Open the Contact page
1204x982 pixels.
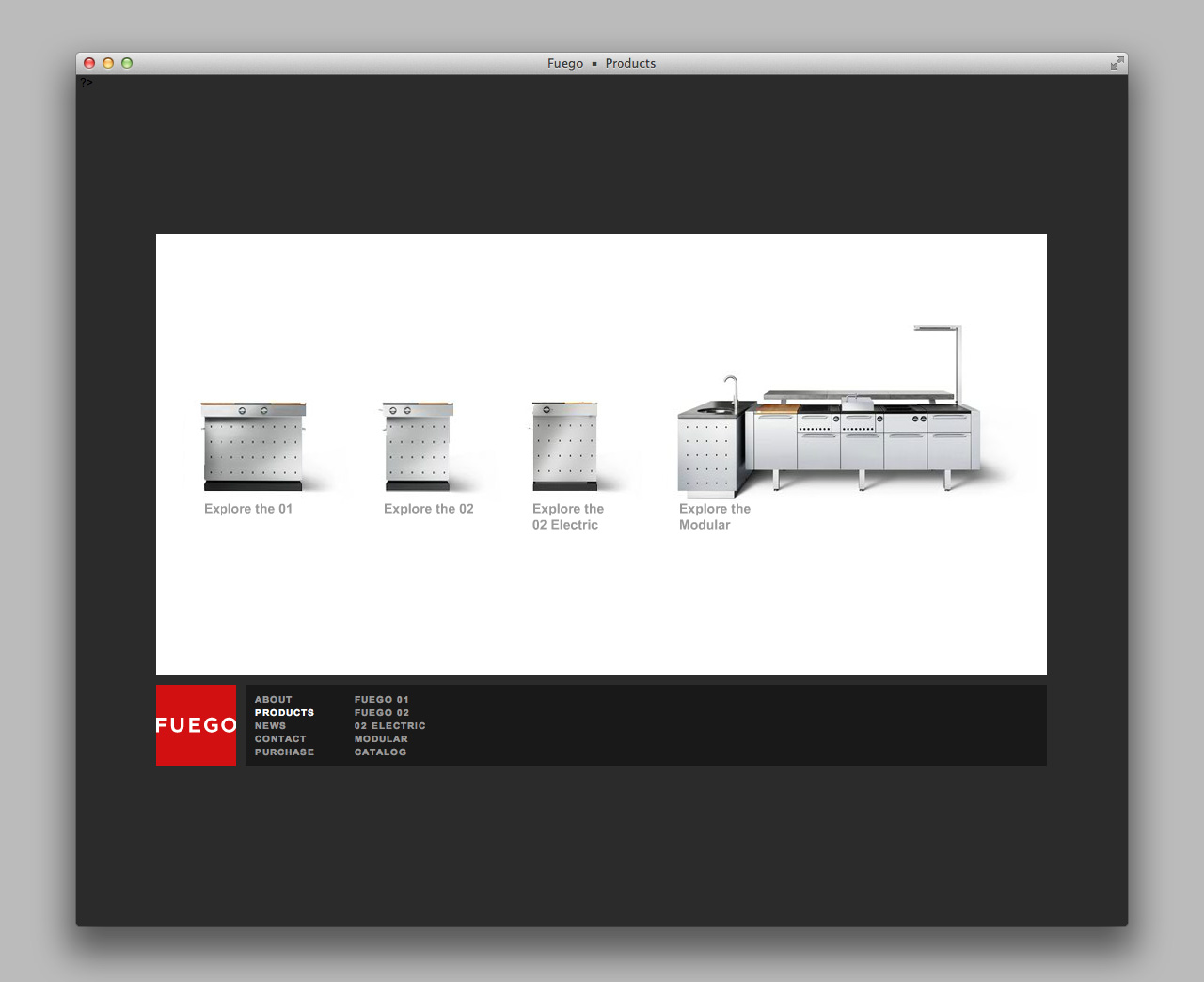(x=280, y=739)
